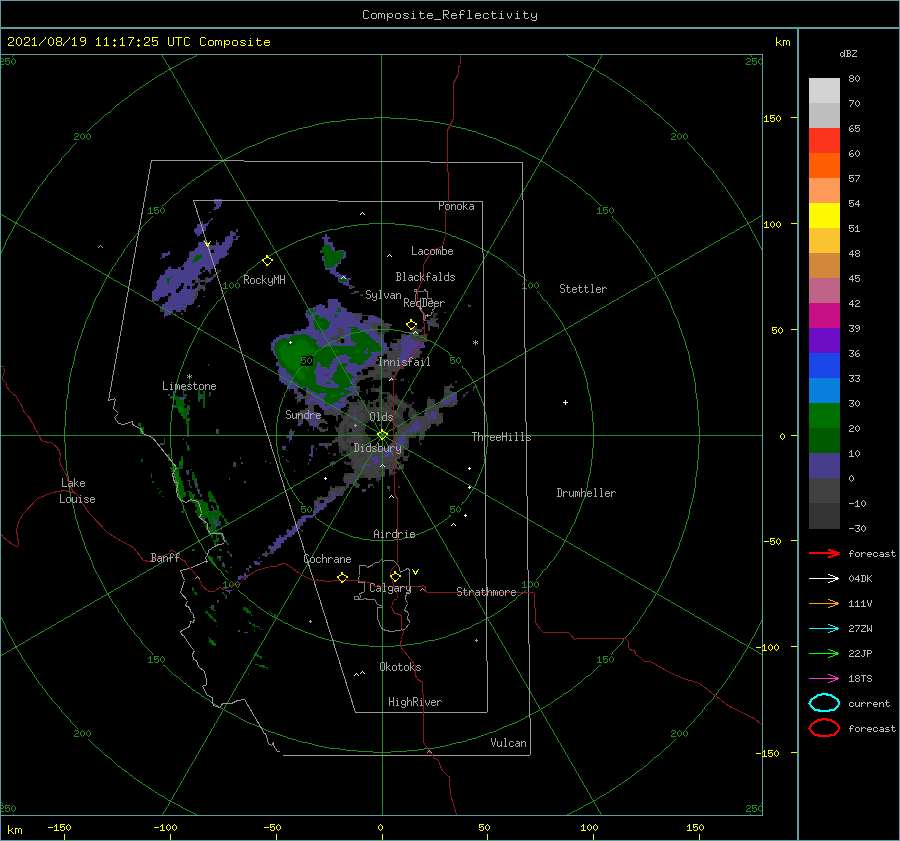The width and height of the screenshot is (900, 841).
Task: Click the yellow diamond marker below RedDeer
Action: pos(411,324)
